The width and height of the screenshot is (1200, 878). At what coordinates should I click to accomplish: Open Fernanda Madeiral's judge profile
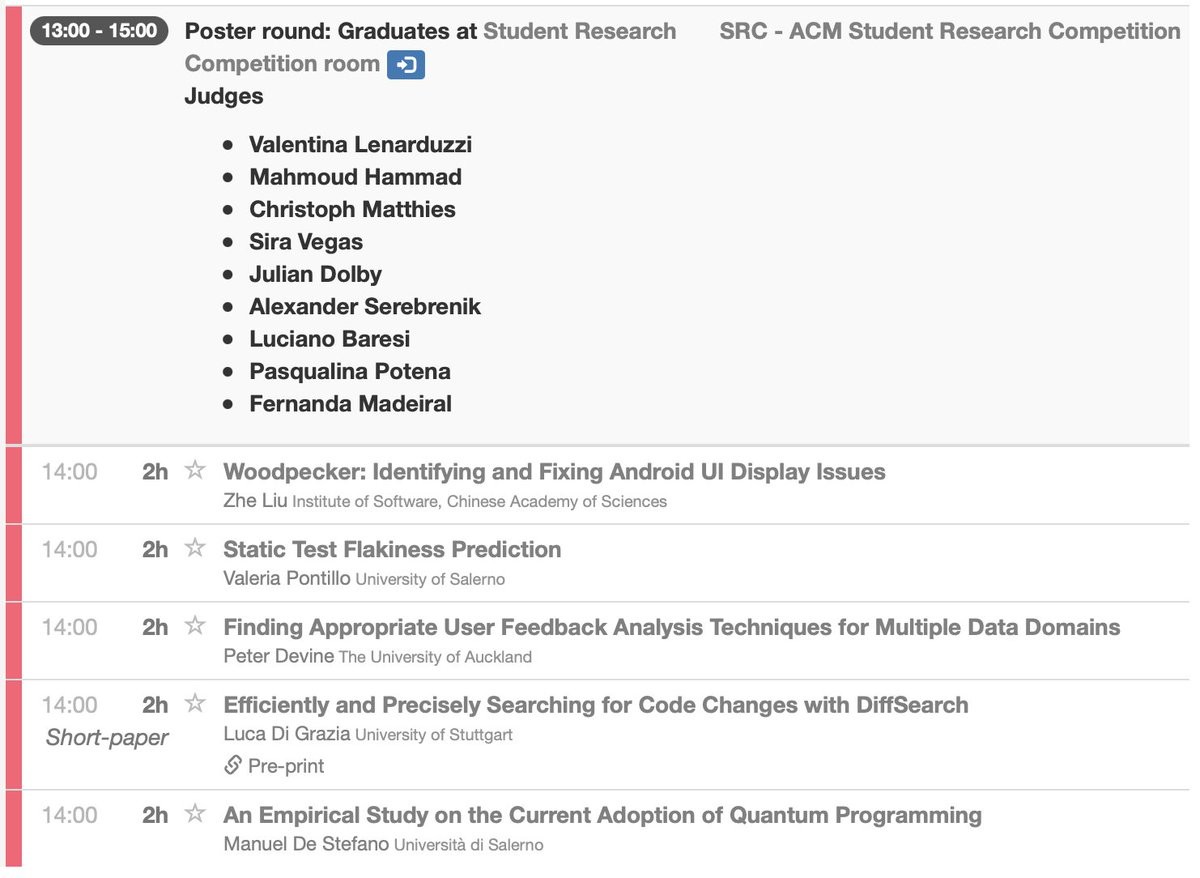[x=350, y=404]
